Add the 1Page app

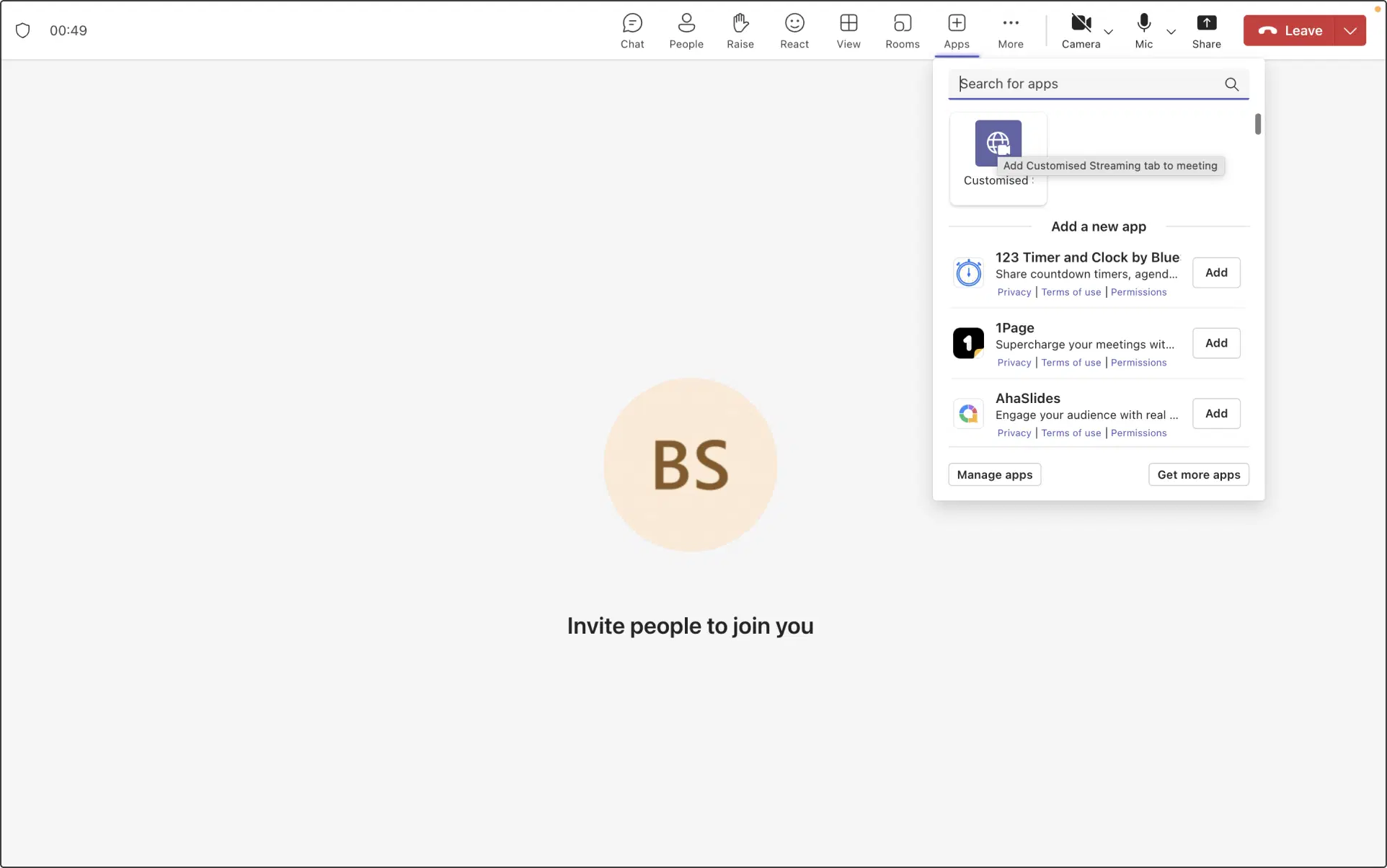[1215, 343]
